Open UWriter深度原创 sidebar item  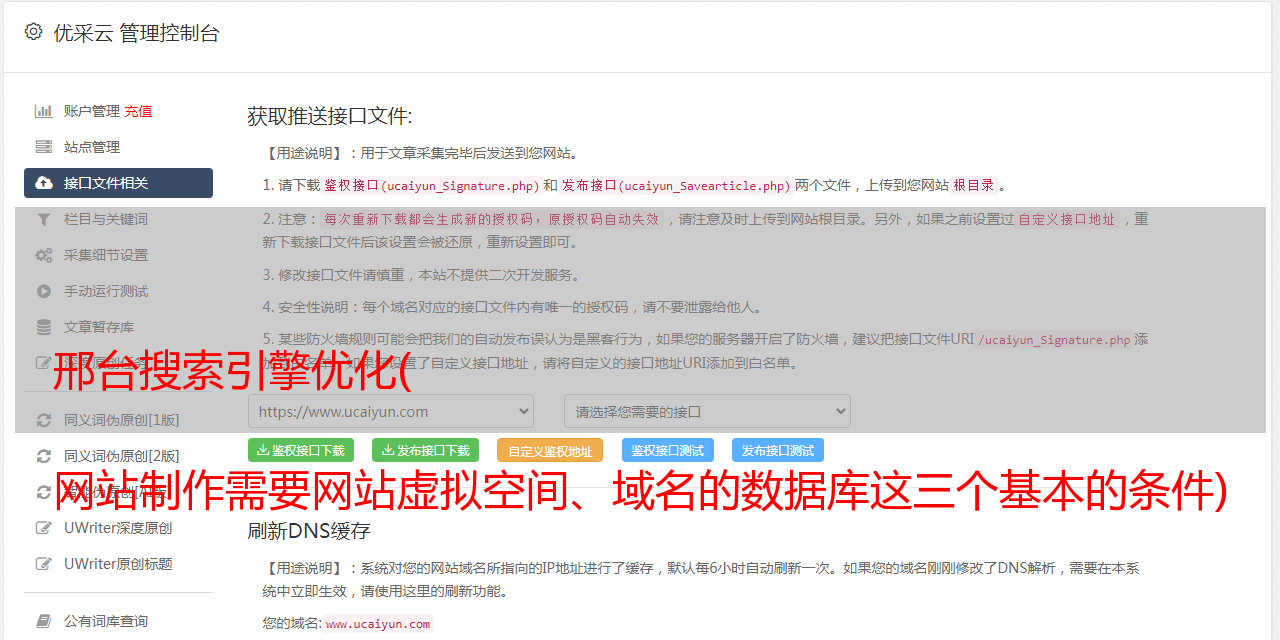118,528
